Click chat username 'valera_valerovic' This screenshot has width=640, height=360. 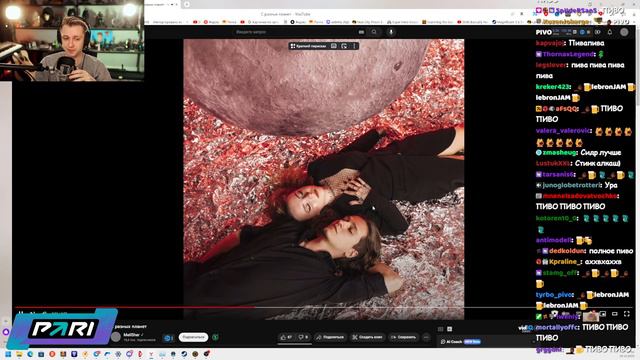tap(563, 131)
